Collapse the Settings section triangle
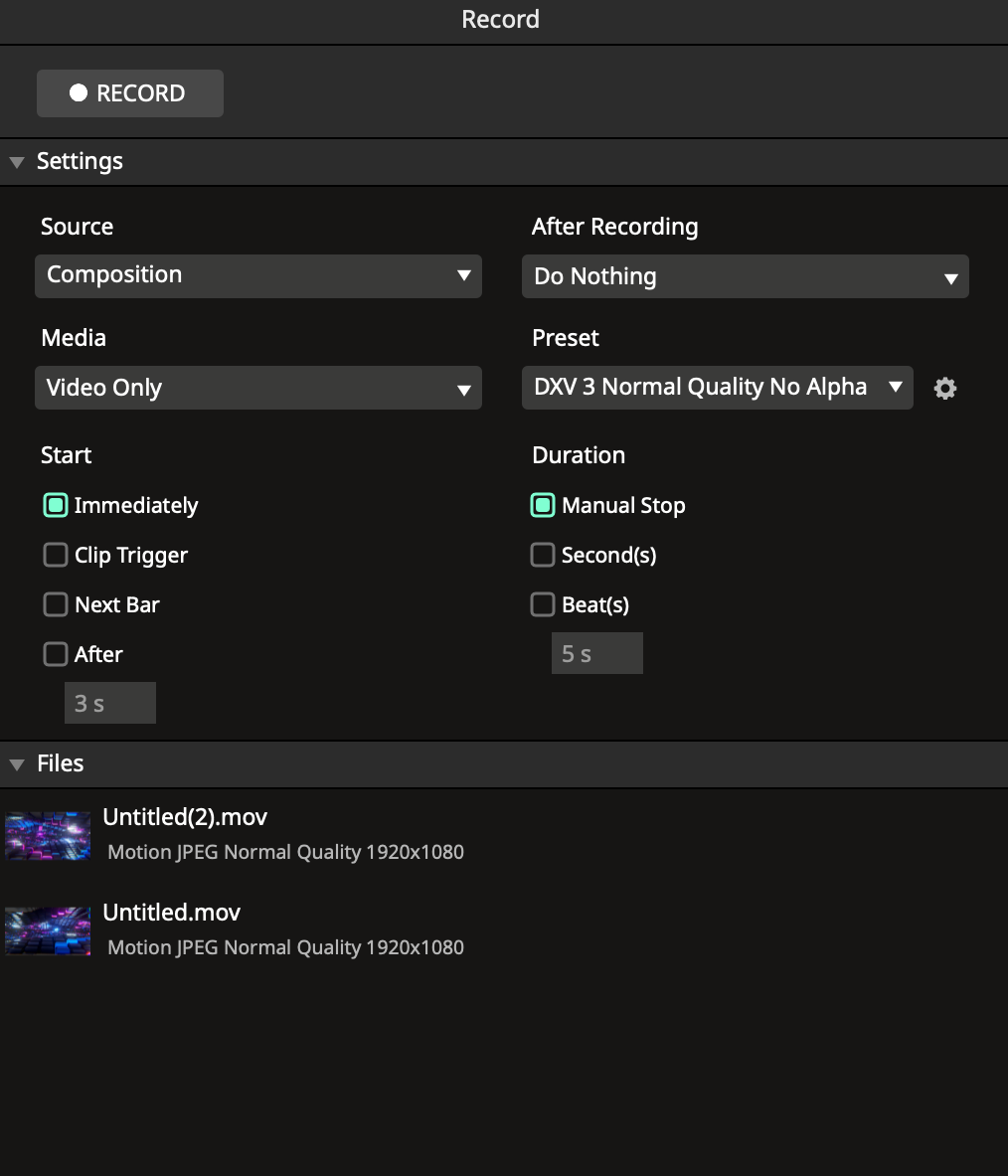Screen dimensions: 1008x1176 pos(17,162)
